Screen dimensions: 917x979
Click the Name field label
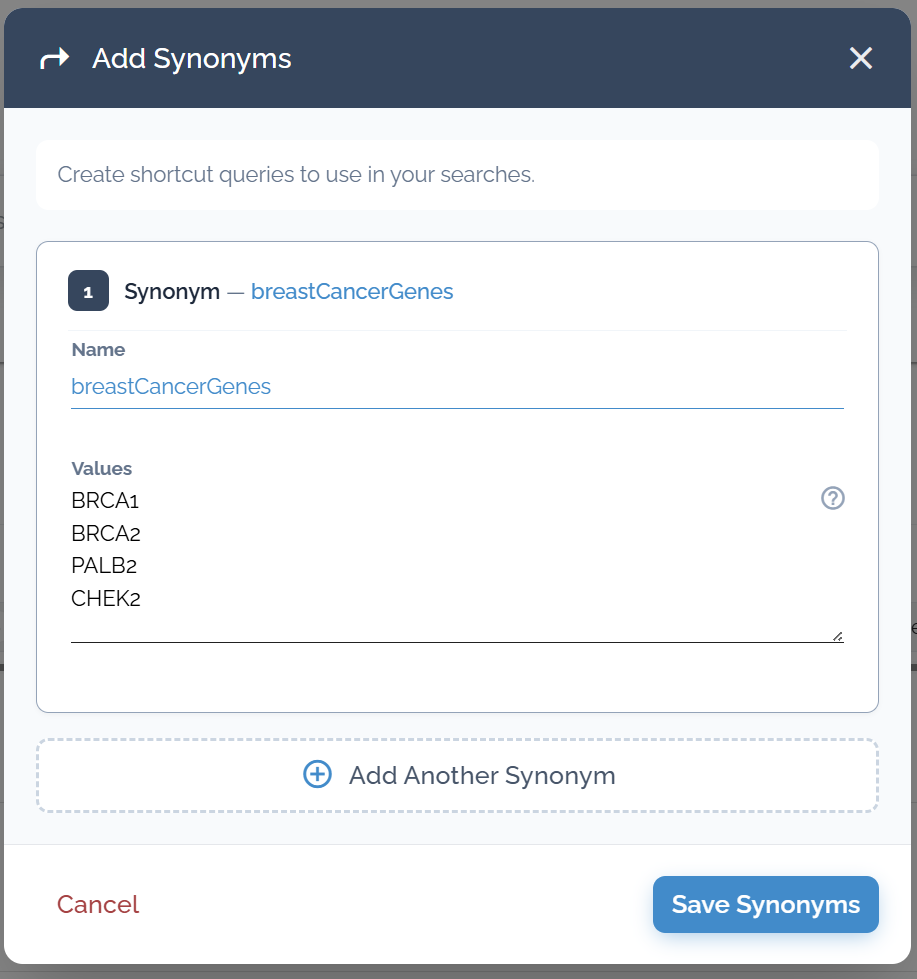[98, 350]
